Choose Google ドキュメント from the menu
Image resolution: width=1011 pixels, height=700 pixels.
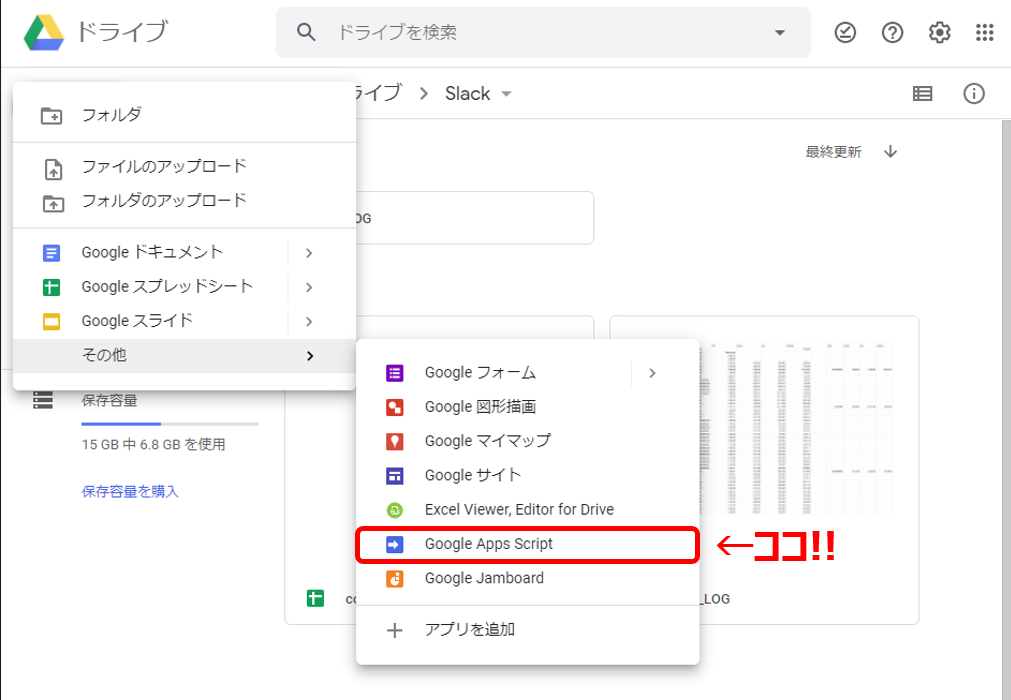point(150,253)
